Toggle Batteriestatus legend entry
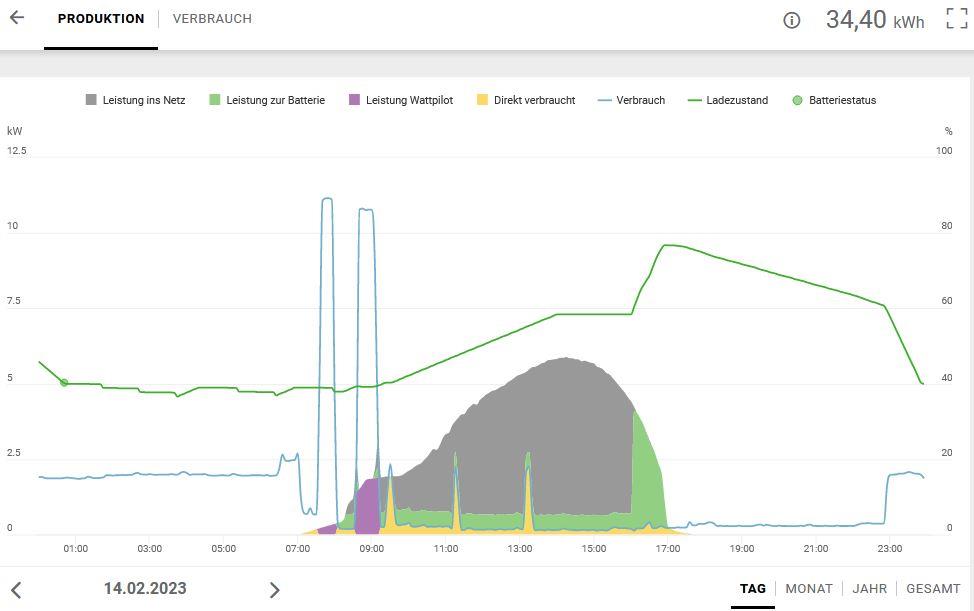The height and width of the screenshot is (611, 974). [834, 100]
